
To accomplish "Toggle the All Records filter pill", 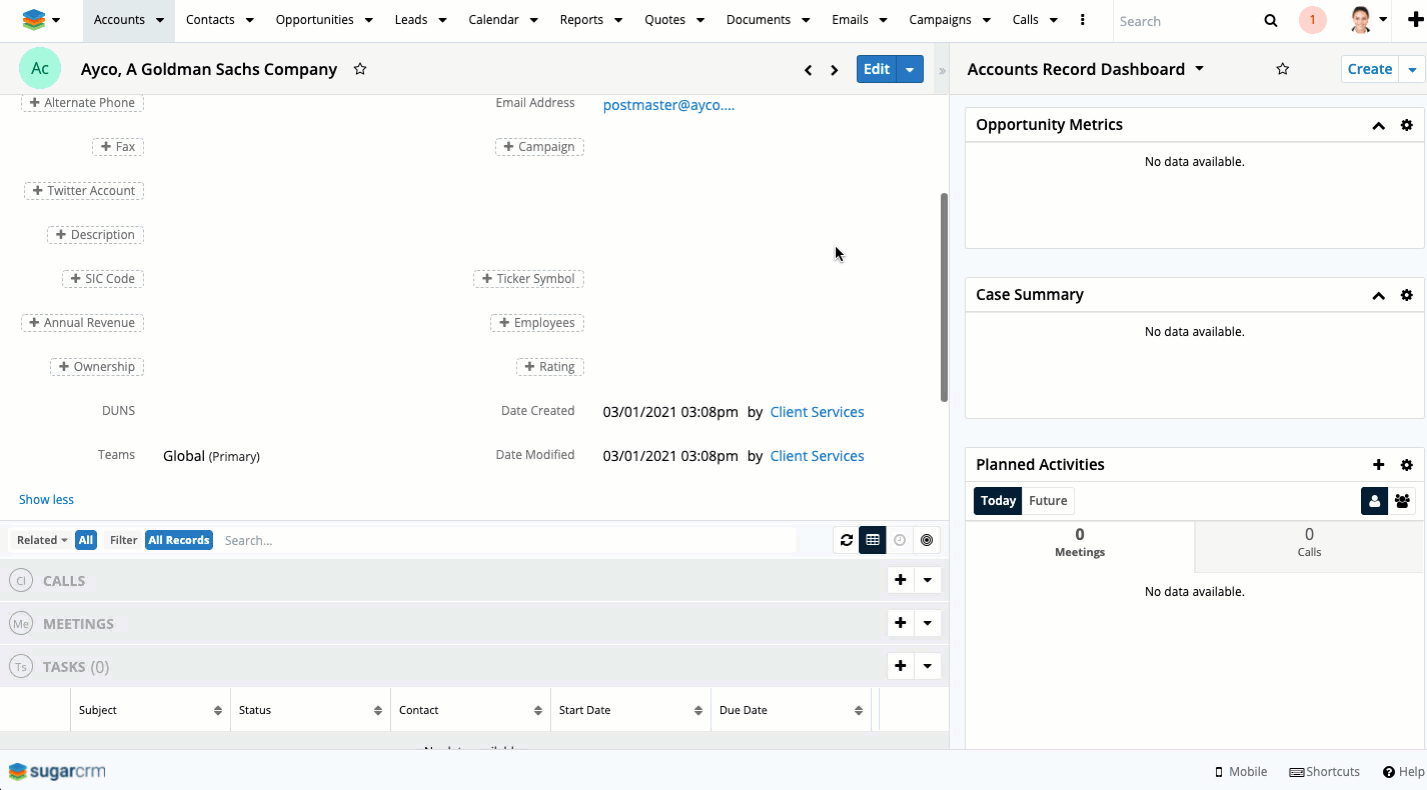I will pos(179,540).
